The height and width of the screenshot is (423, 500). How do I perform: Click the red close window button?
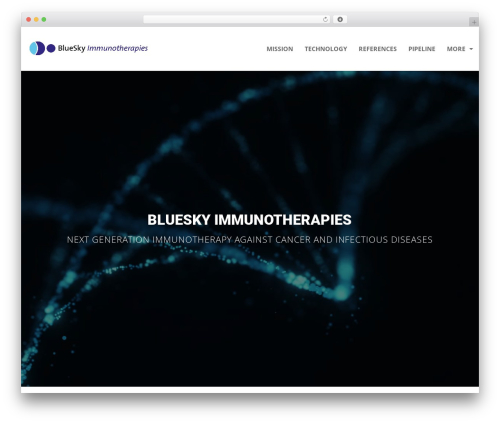point(29,20)
